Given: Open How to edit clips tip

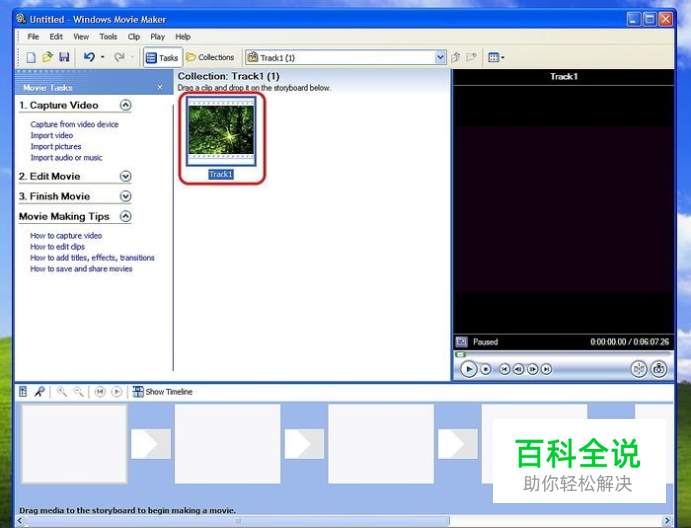Looking at the screenshot, I should [x=57, y=247].
